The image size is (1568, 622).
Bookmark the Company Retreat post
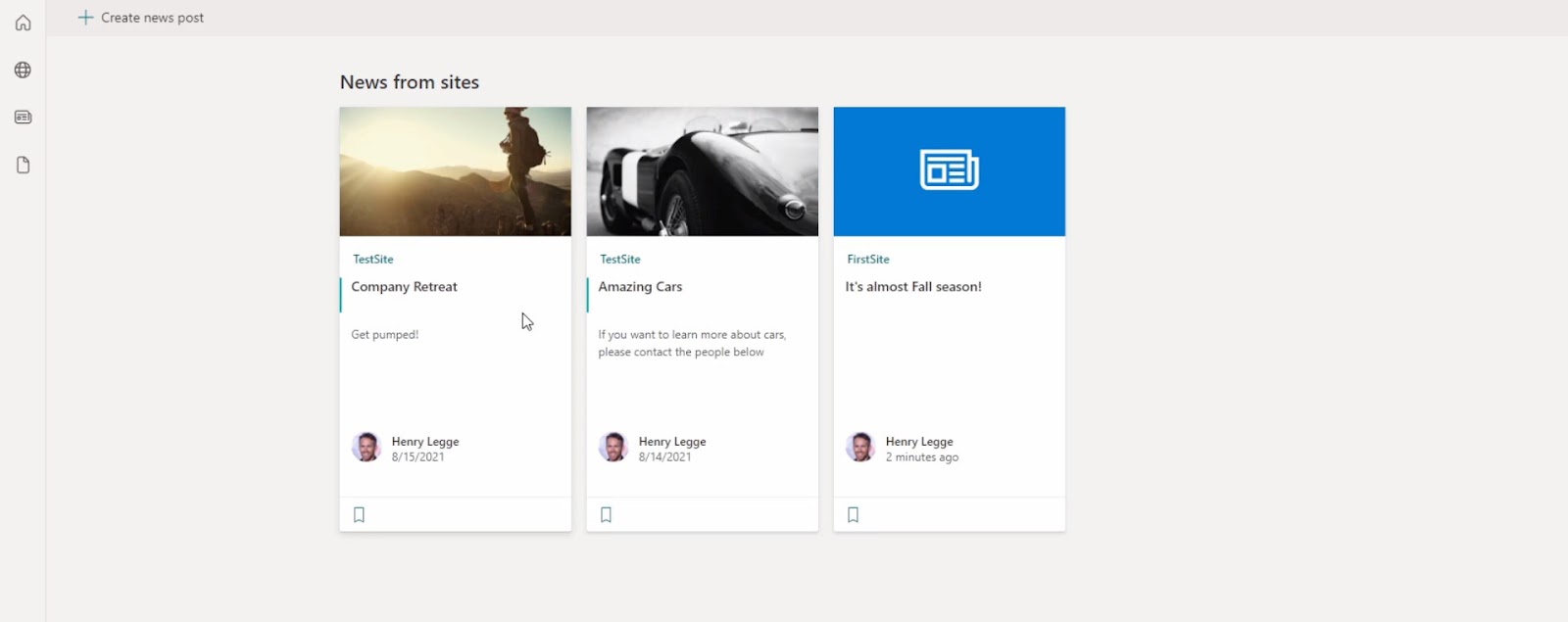pos(359,515)
